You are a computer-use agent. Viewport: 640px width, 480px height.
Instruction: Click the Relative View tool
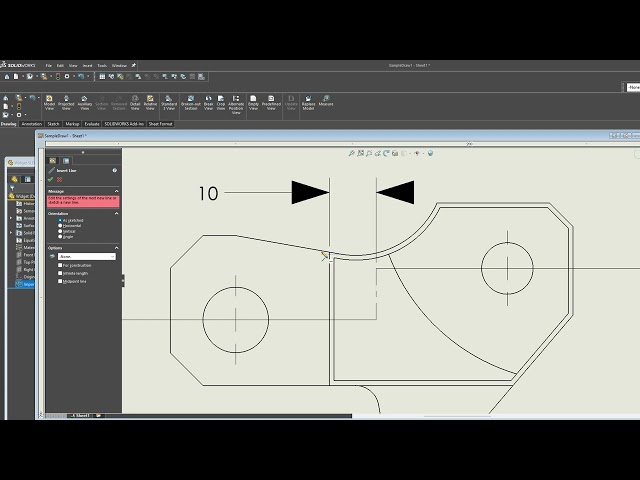[x=150, y=102]
